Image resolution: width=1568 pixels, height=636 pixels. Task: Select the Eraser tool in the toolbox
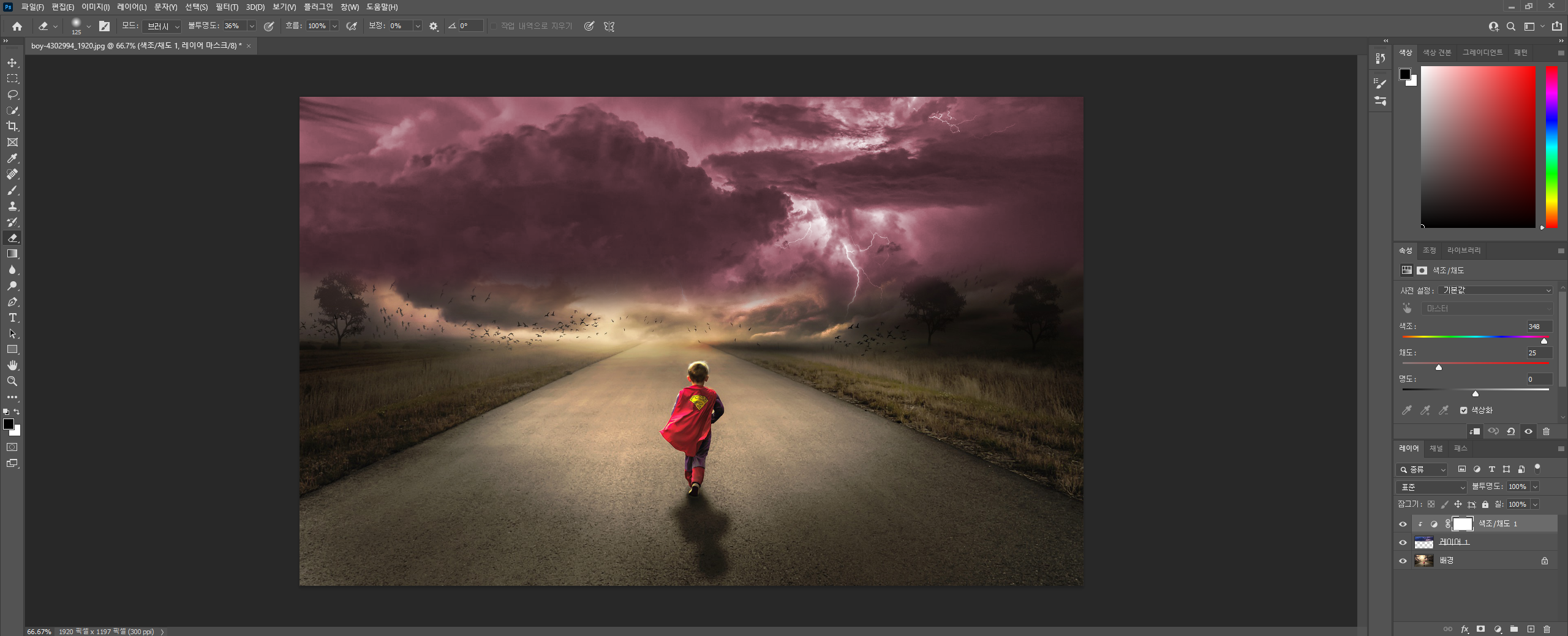(12, 238)
